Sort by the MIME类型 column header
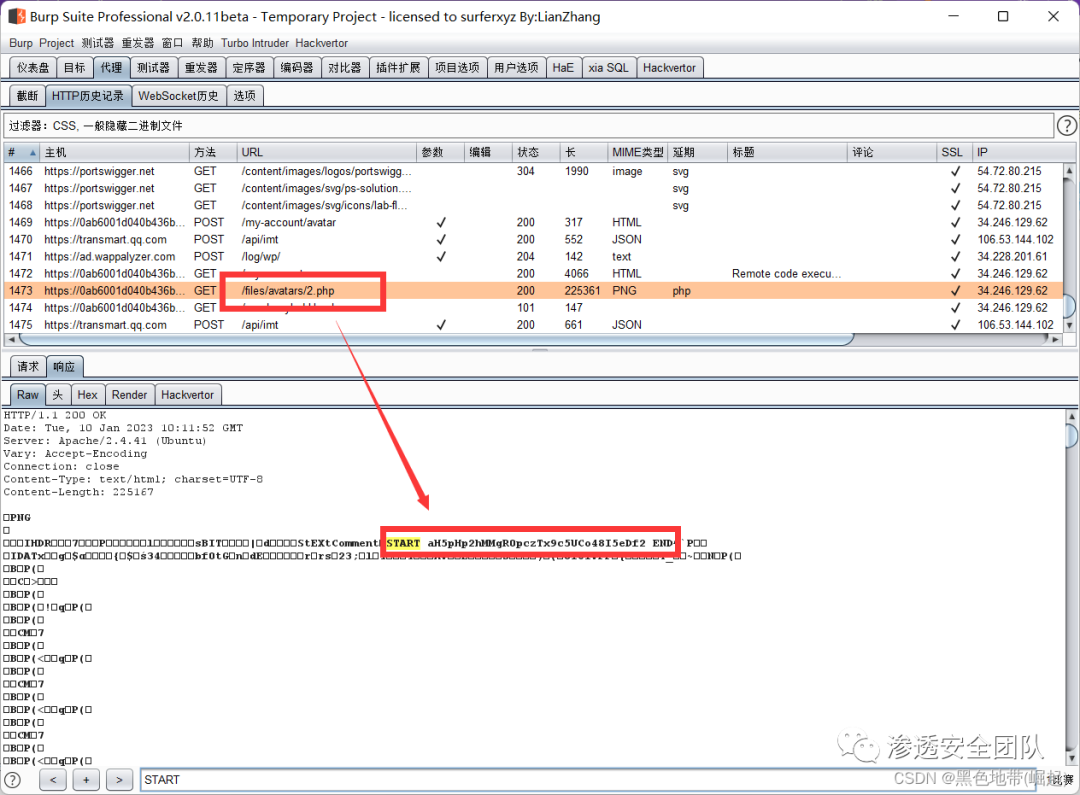The height and width of the screenshot is (795, 1080). (638, 152)
